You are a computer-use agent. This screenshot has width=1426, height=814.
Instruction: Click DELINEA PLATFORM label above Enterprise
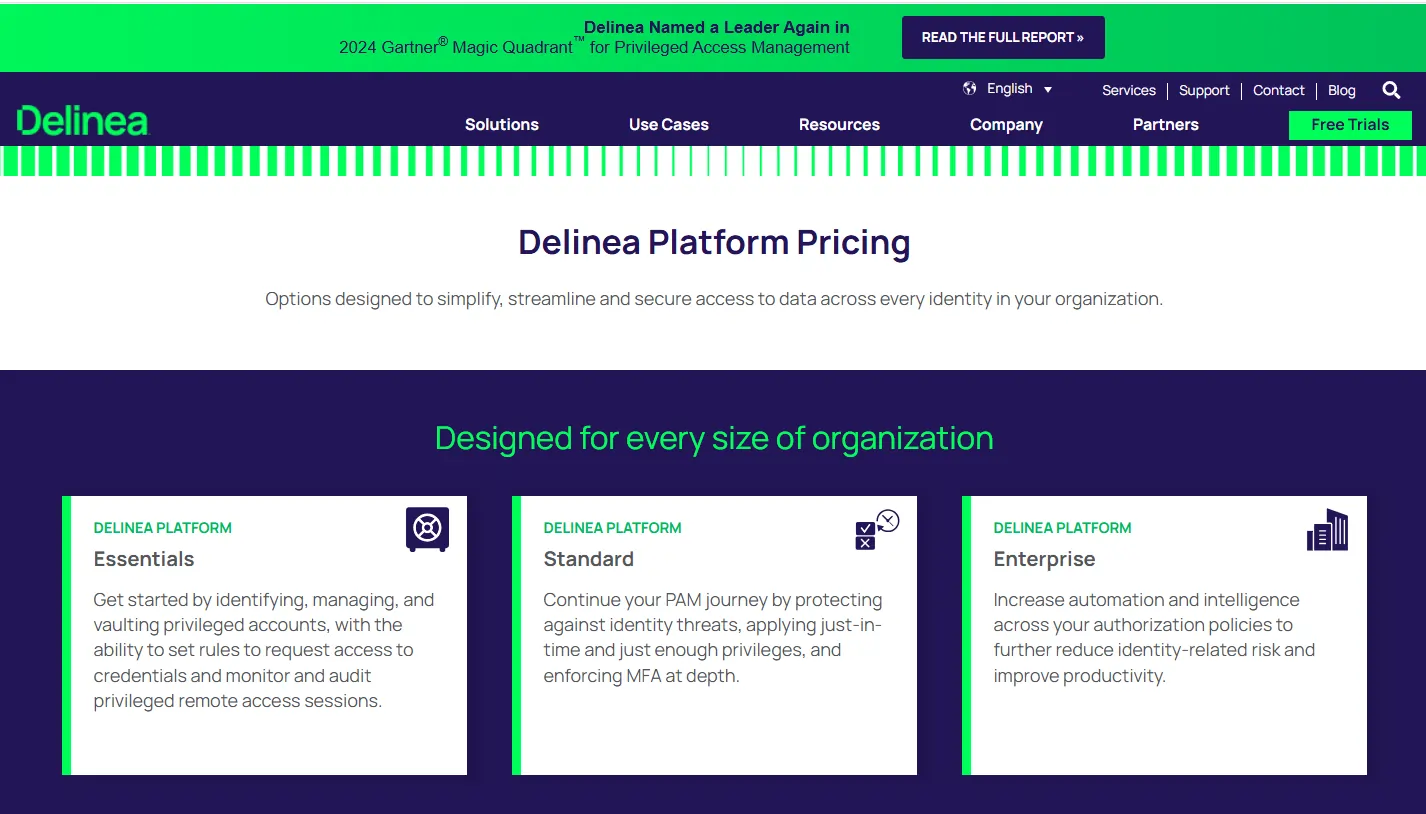1062,528
